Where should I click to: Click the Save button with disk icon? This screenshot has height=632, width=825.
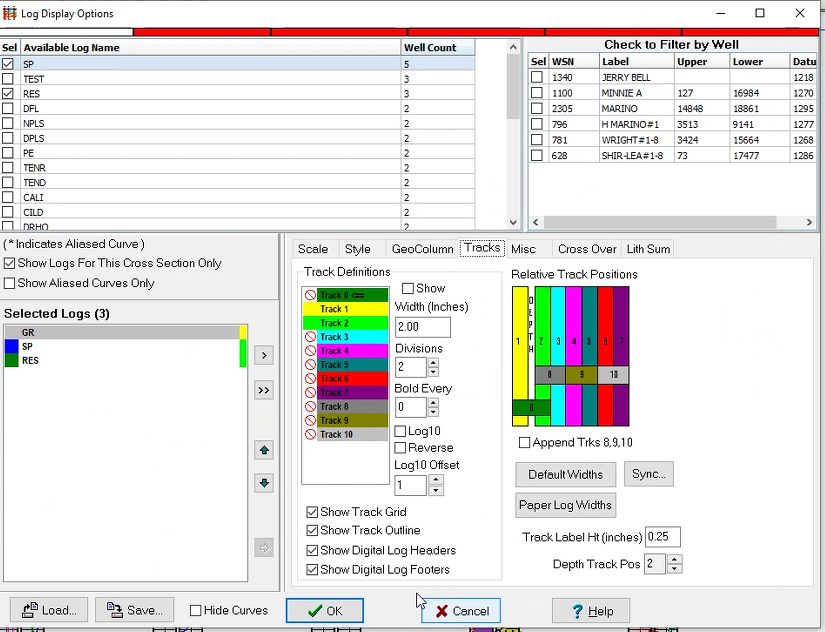(x=135, y=610)
